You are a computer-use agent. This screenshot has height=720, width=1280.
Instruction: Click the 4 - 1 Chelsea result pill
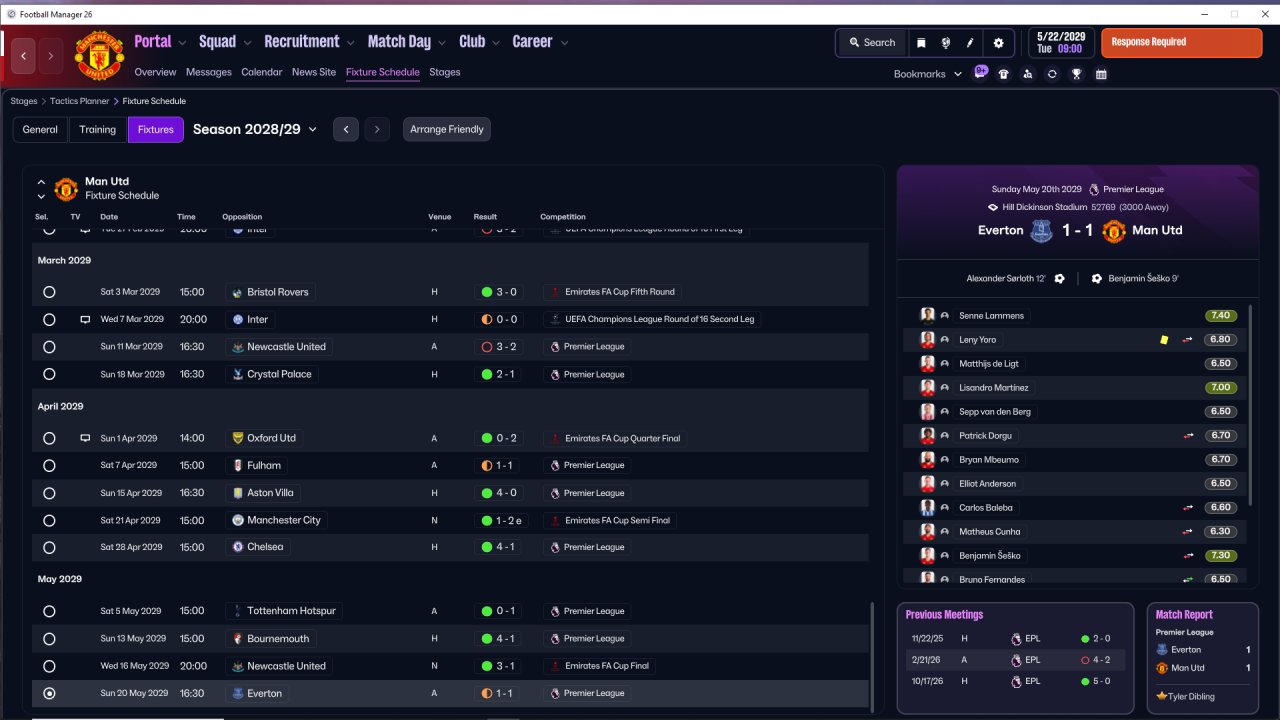click(x=499, y=547)
